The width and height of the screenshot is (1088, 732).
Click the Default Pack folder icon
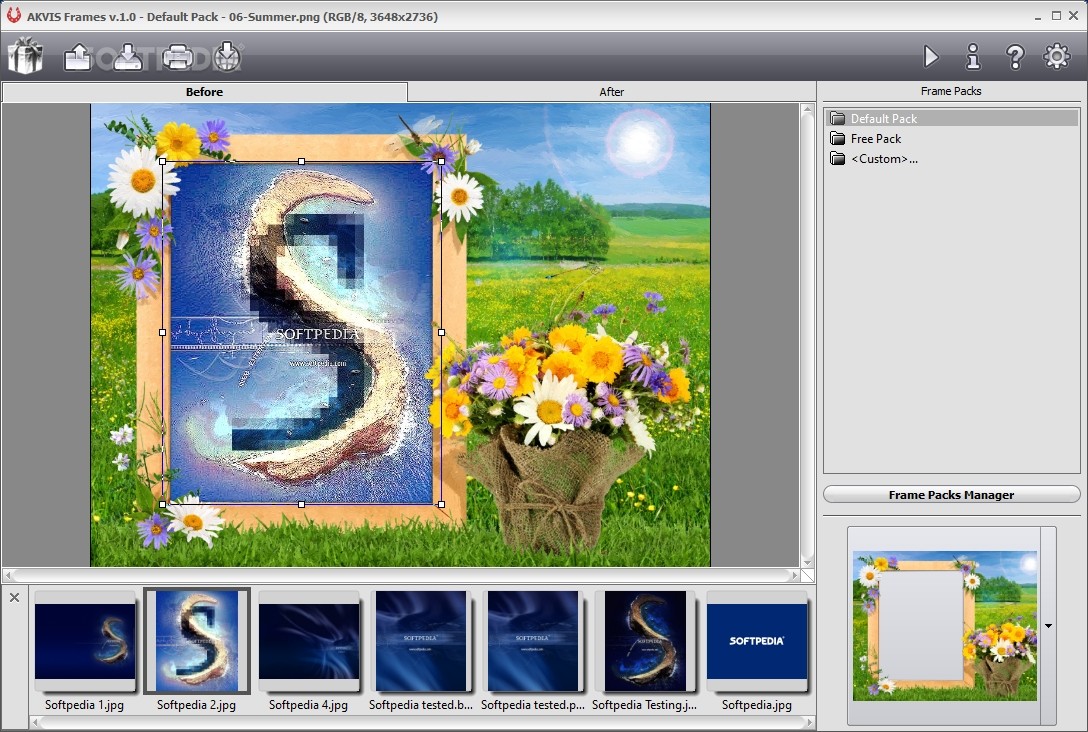[838, 119]
